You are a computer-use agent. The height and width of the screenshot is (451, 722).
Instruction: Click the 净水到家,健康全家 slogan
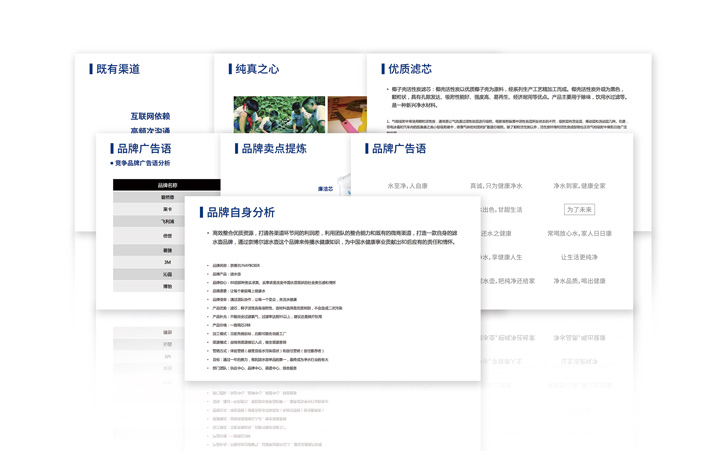pyautogui.click(x=579, y=186)
